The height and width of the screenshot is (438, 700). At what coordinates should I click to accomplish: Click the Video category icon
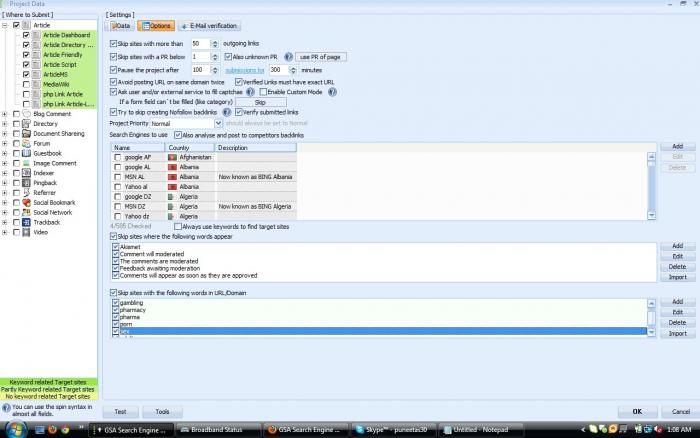click(26, 232)
